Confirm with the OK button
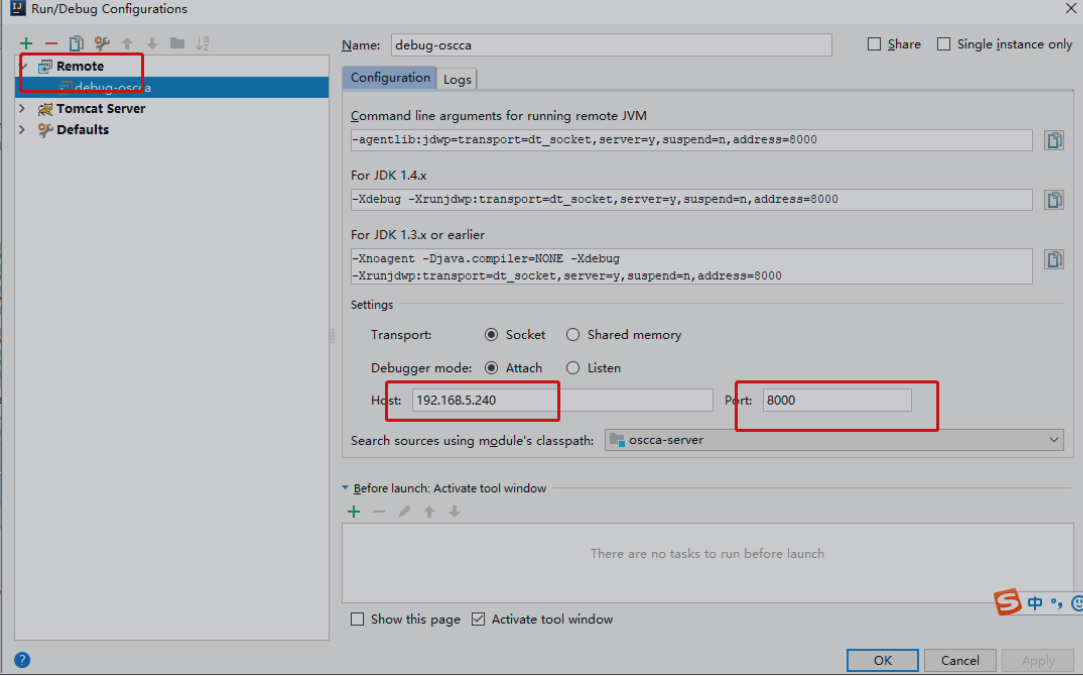This screenshot has width=1083, height=676. 883,660
